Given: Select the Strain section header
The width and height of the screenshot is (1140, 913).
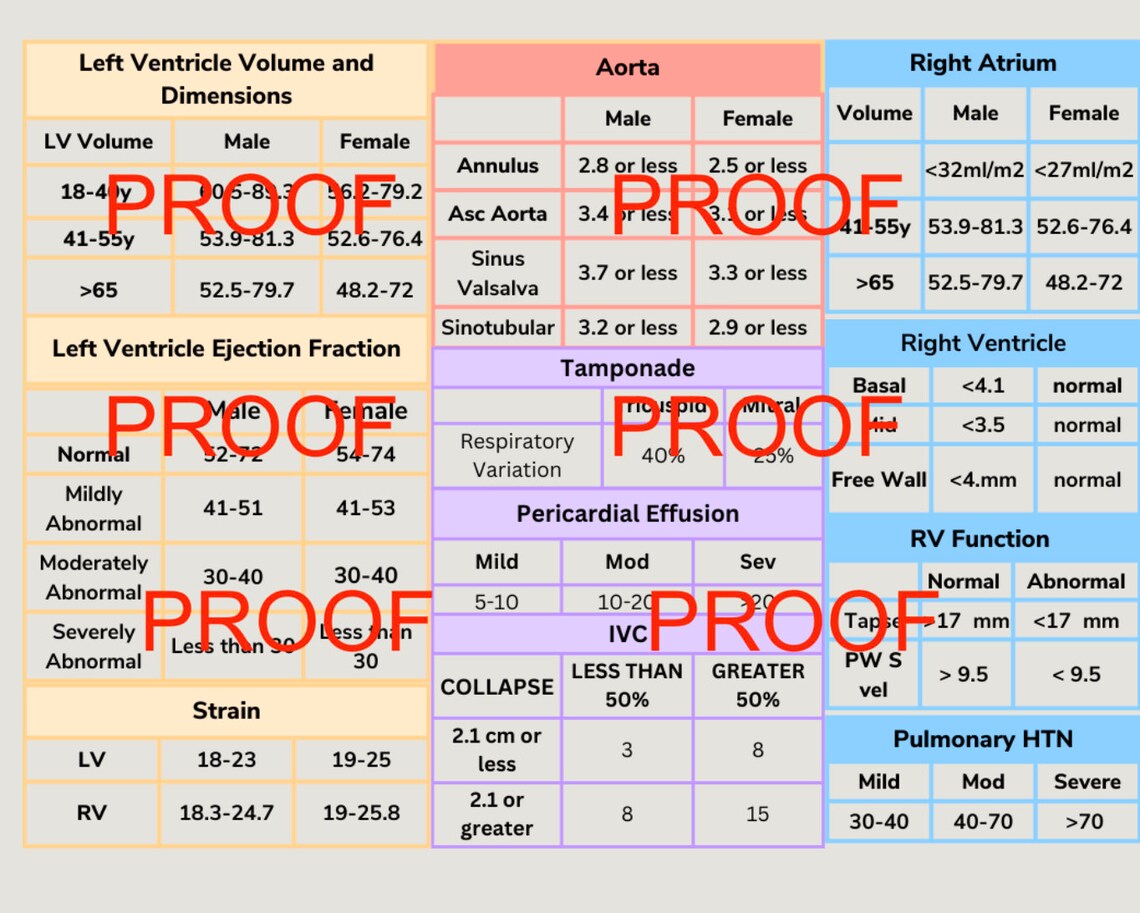Looking at the screenshot, I should click(226, 711).
